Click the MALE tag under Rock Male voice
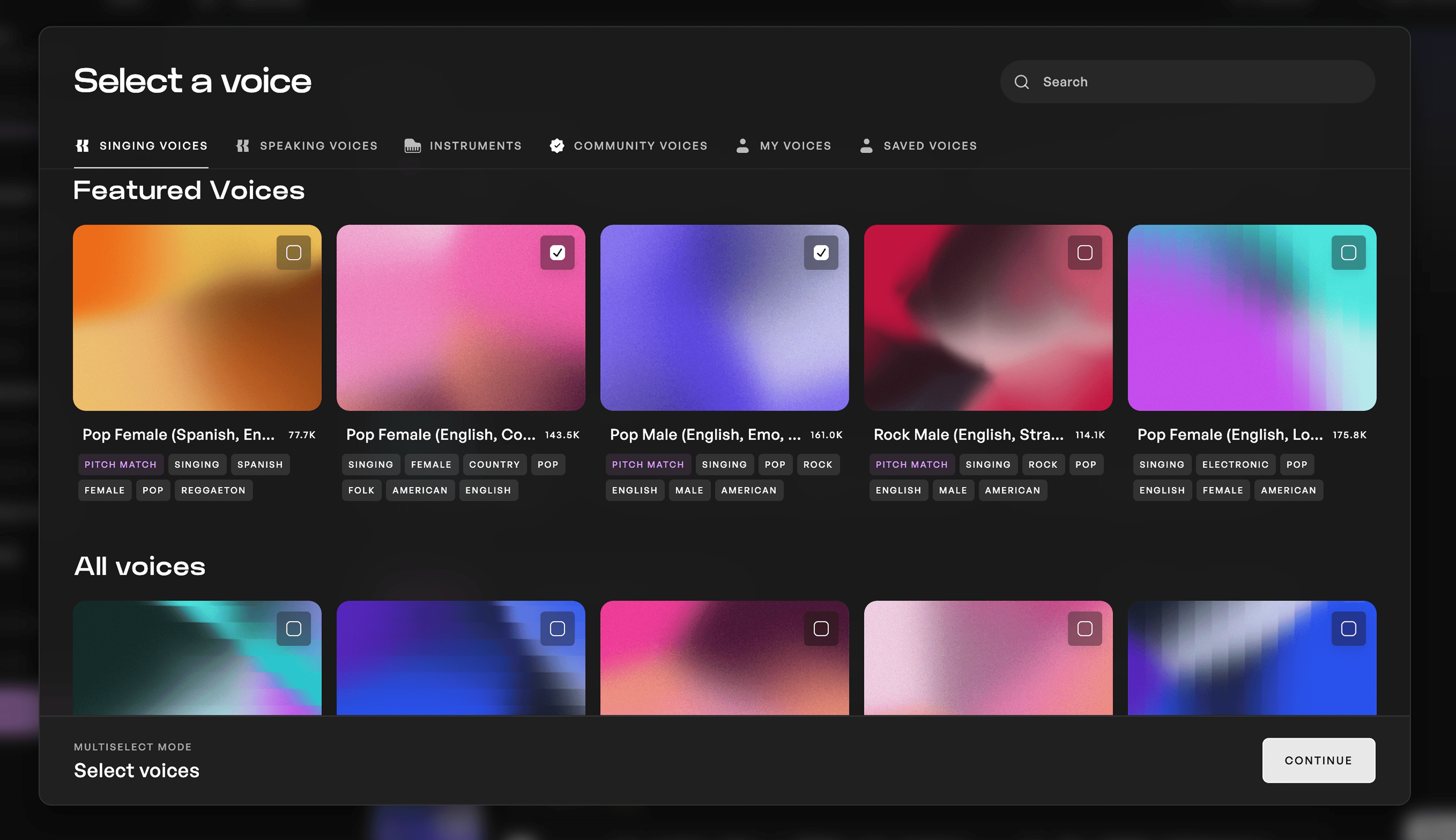Viewport: 1456px width, 840px height. click(953, 490)
